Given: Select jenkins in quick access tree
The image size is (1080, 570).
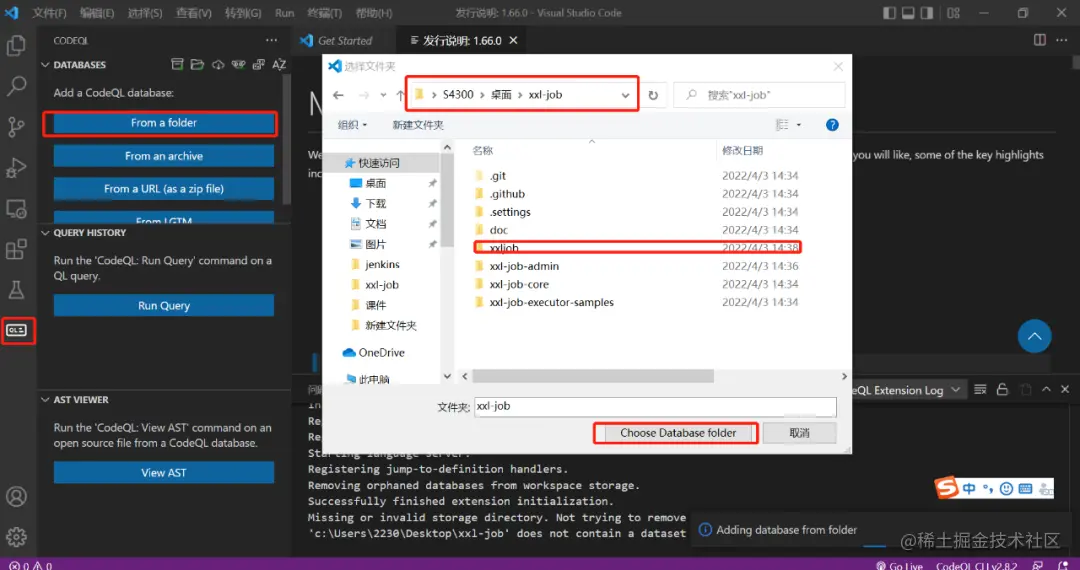Looking at the screenshot, I should coord(382,264).
